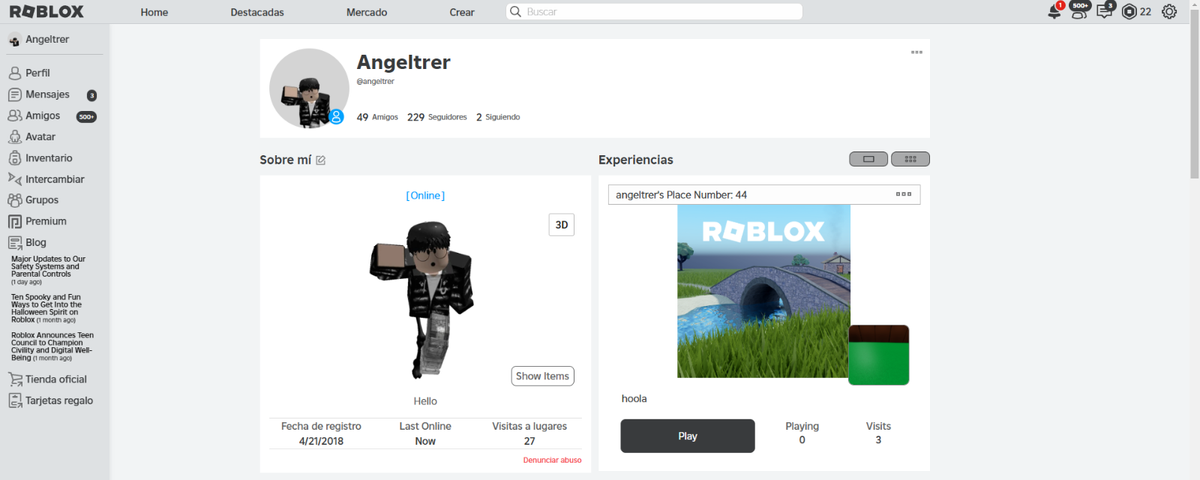Viewport: 1200px width, 480px height.
Task: Open the chat messages icon in top bar
Action: coord(1104,12)
